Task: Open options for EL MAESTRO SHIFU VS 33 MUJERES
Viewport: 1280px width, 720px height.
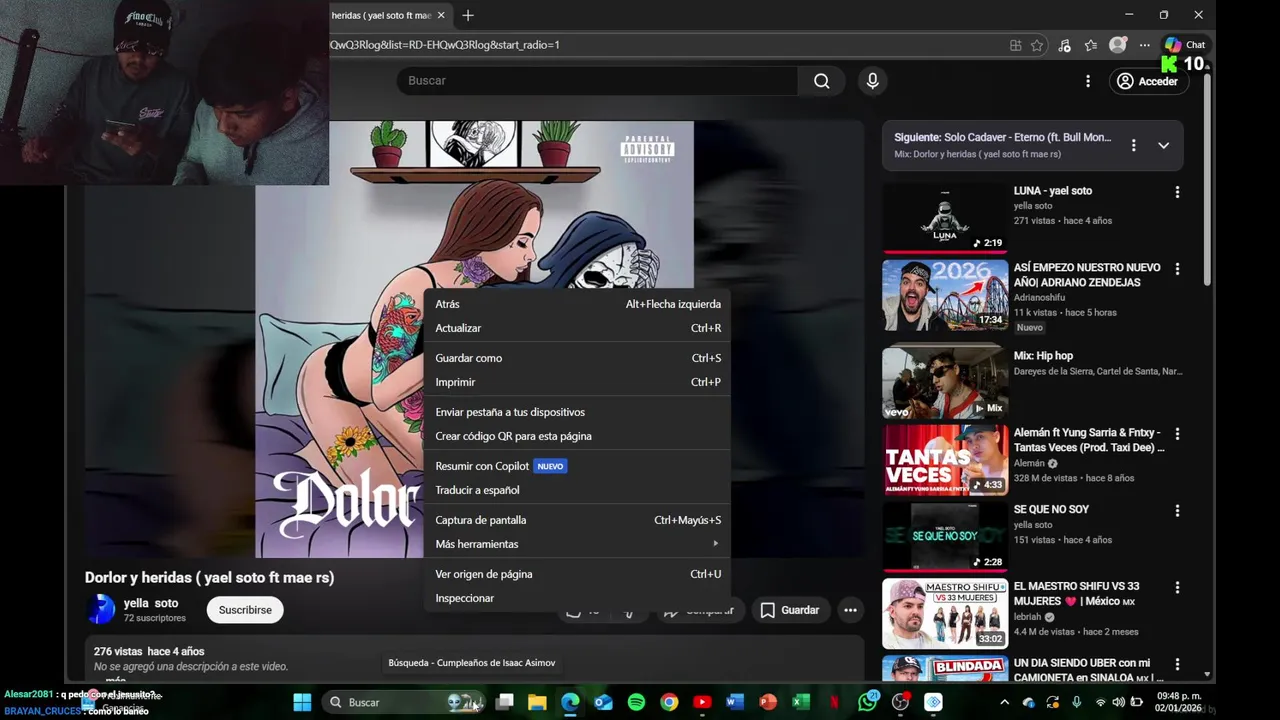Action: [x=1177, y=587]
